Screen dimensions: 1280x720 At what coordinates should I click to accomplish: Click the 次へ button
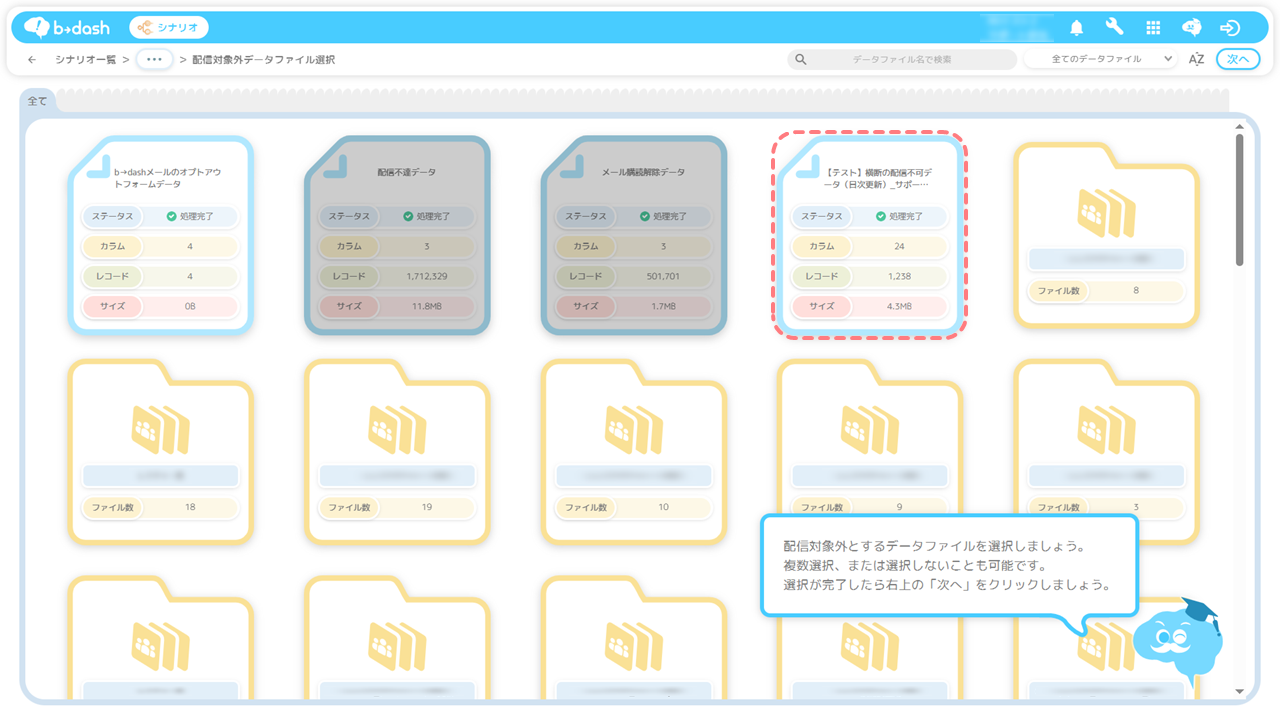[x=1238, y=59]
